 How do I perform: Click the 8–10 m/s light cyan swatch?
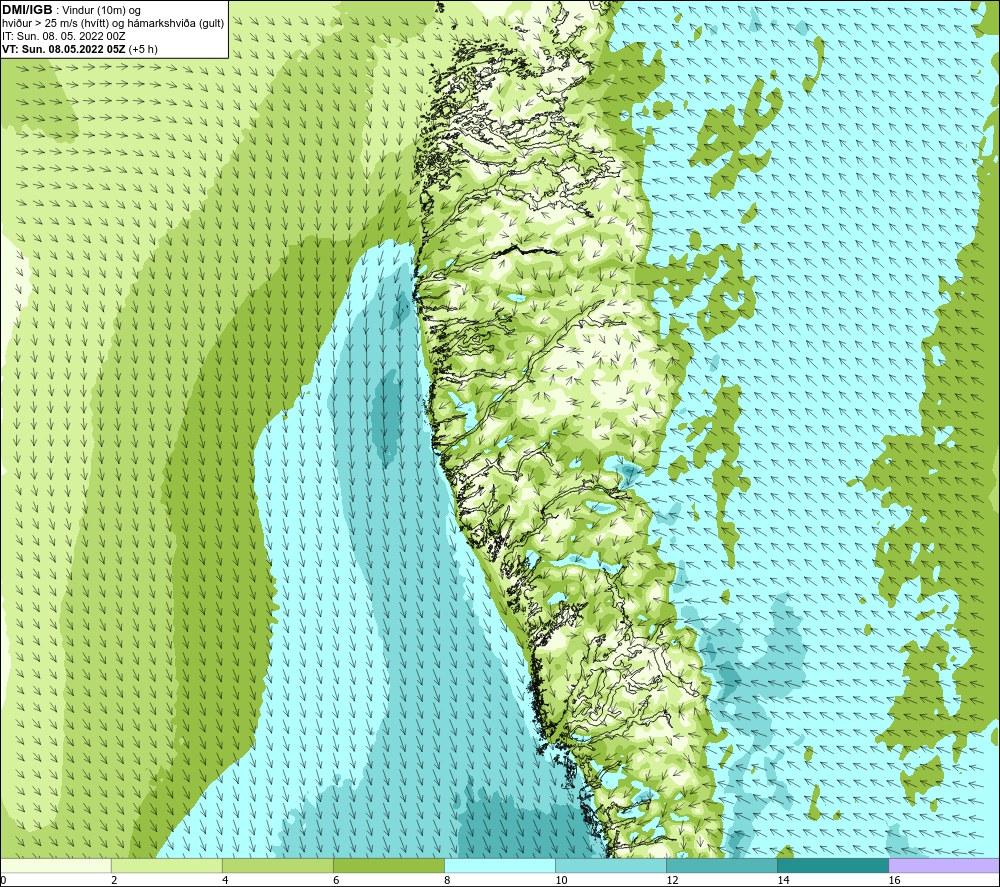(x=500, y=865)
